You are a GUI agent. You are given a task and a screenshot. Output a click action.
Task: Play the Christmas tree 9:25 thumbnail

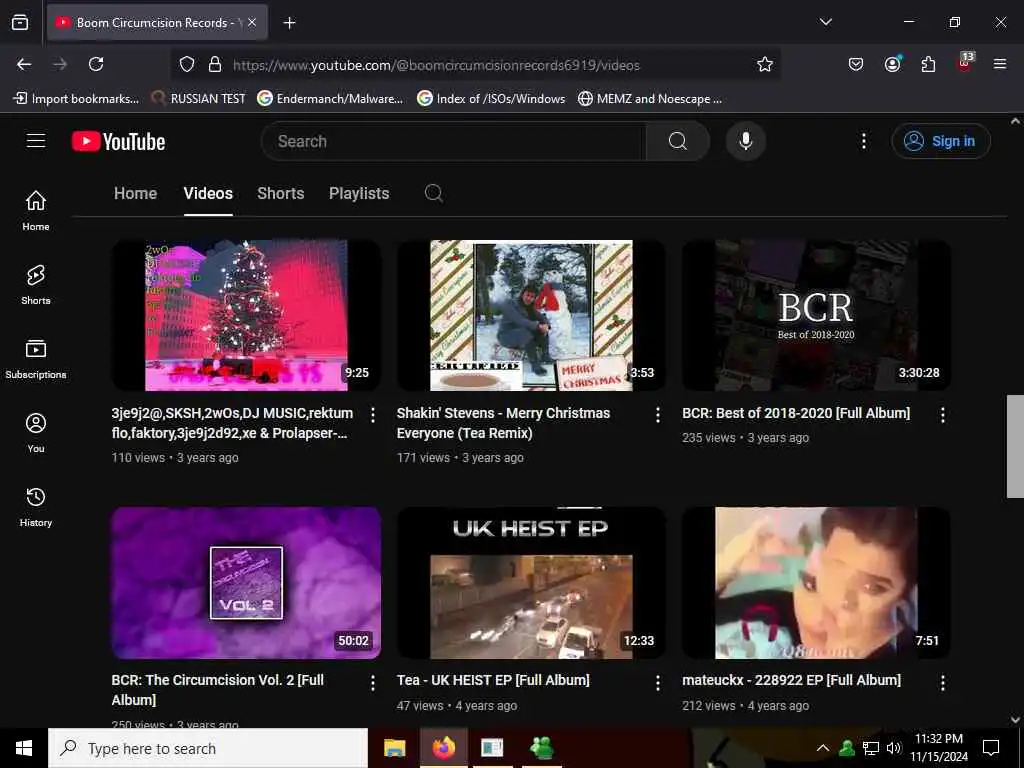pyautogui.click(x=246, y=315)
